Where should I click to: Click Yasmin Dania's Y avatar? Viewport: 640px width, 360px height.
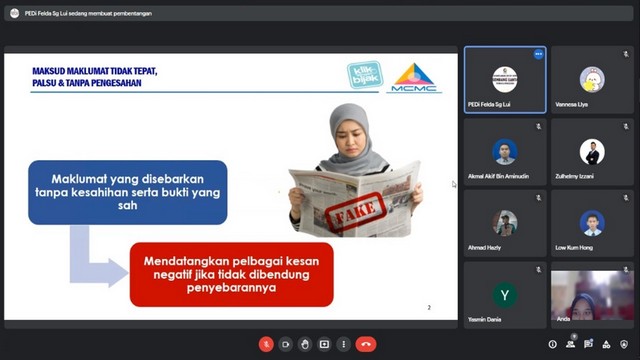(x=505, y=295)
